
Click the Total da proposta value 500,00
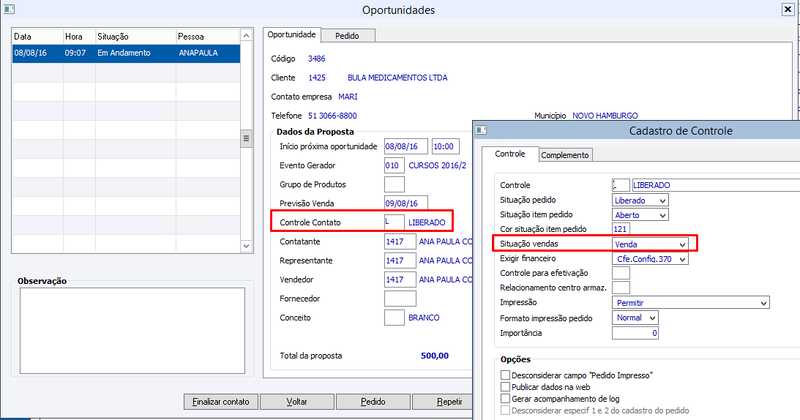[435, 356]
